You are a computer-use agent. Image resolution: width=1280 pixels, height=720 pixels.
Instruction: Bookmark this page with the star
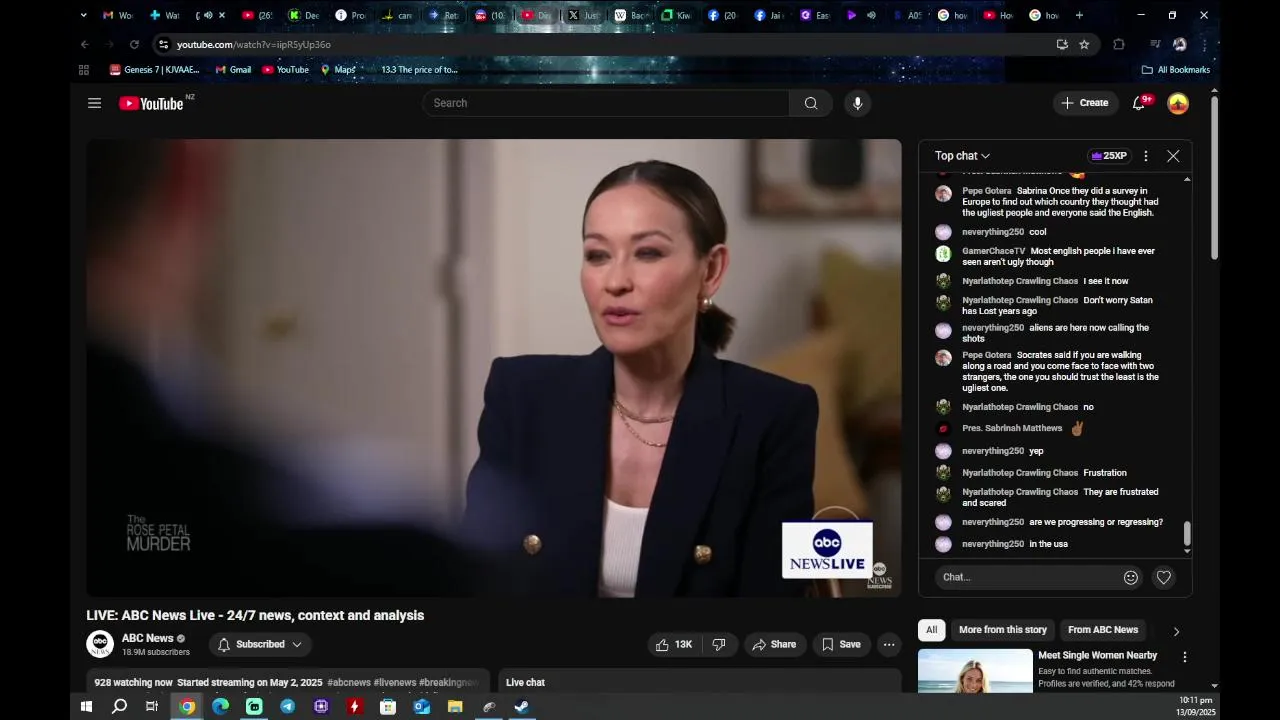point(1084,44)
